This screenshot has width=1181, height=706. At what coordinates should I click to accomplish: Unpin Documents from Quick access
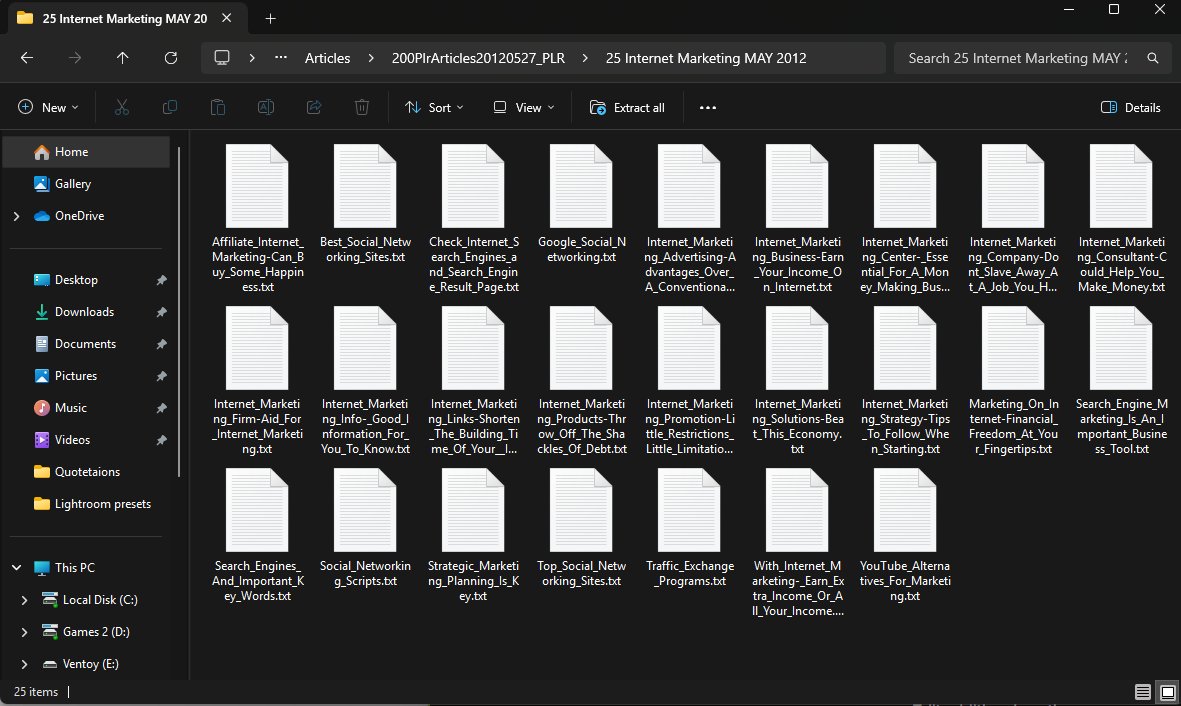coord(161,344)
